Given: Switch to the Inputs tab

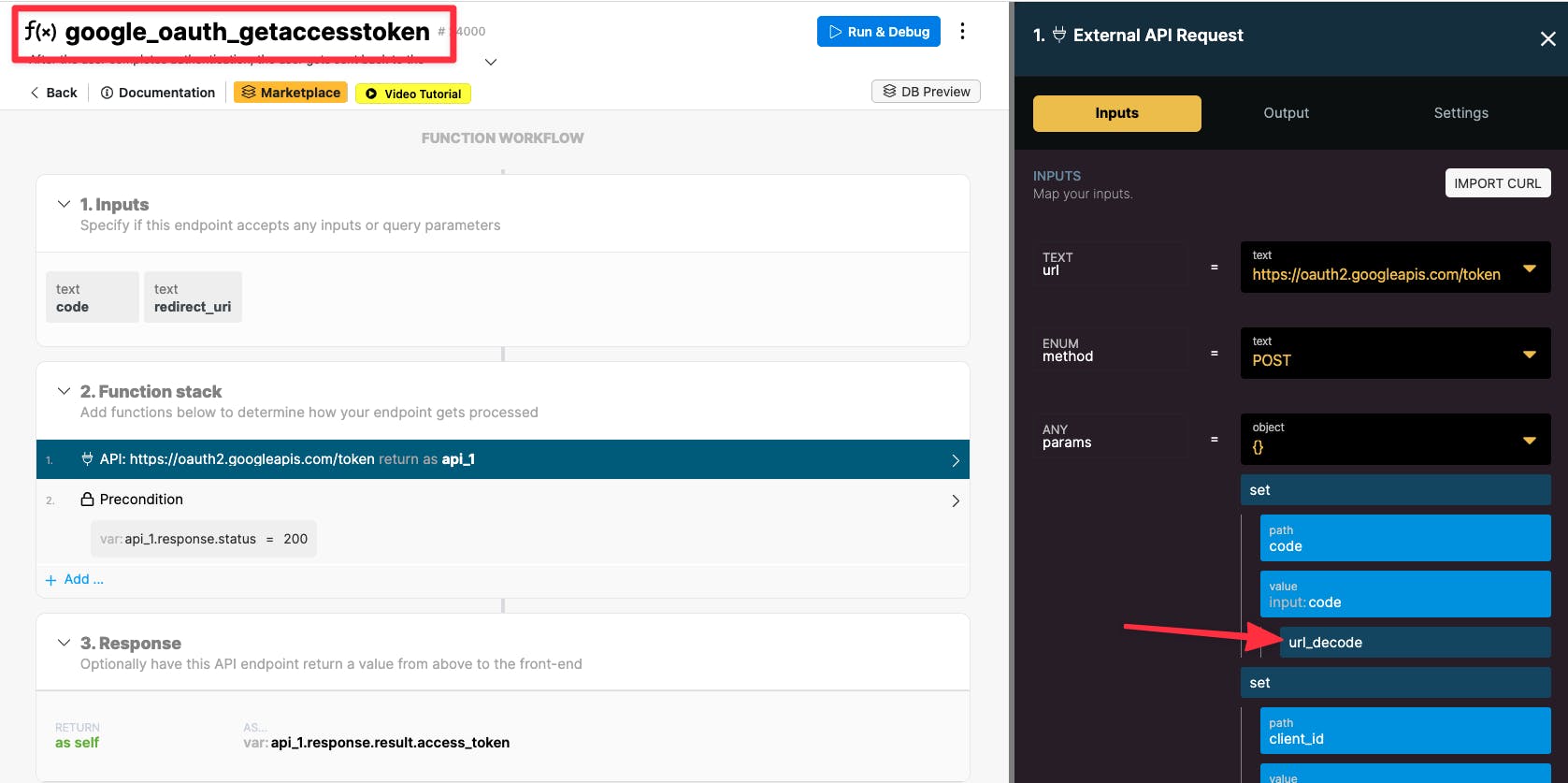Looking at the screenshot, I should tap(1117, 113).
